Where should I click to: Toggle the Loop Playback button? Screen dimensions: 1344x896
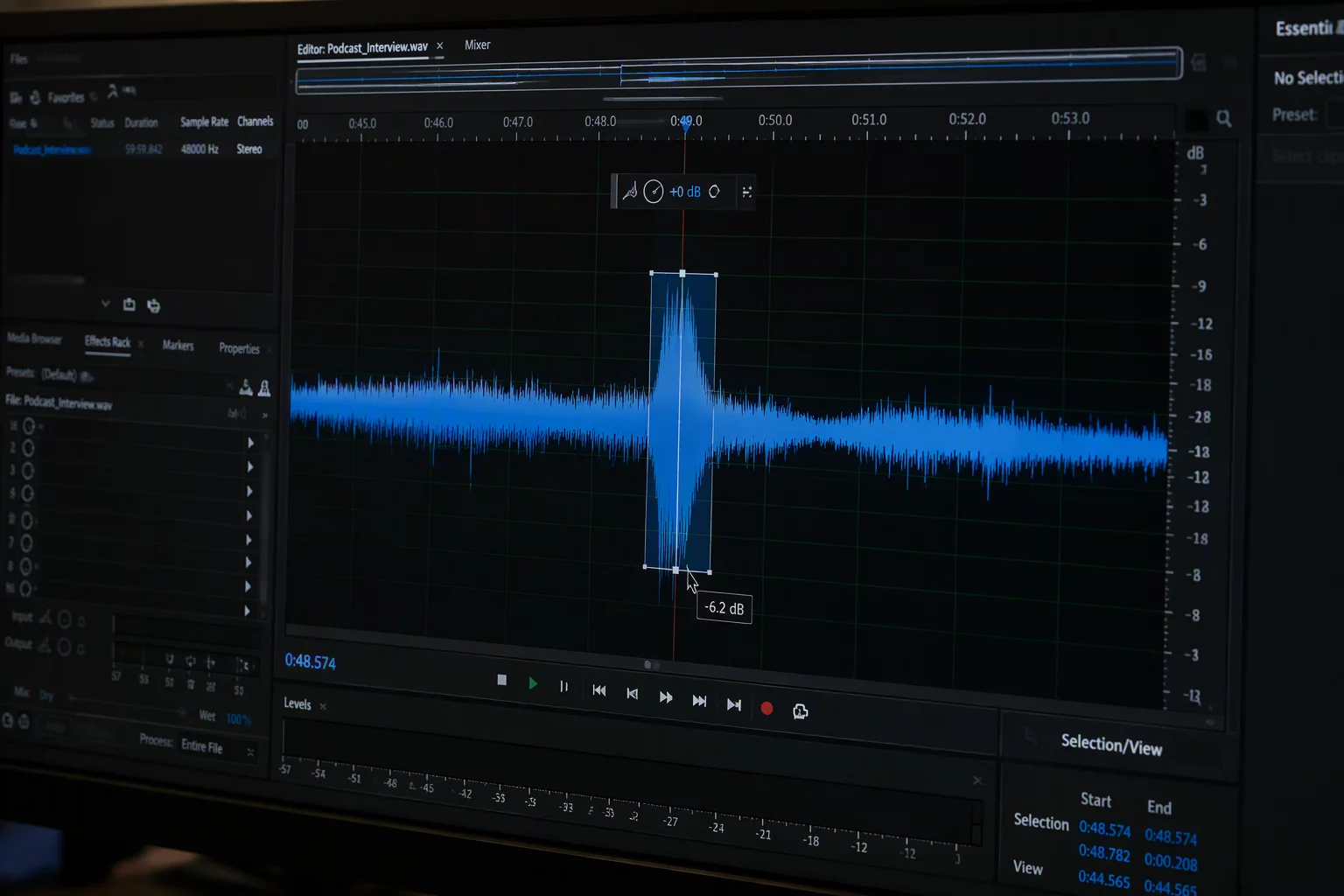pyautogui.click(x=800, y=711)
